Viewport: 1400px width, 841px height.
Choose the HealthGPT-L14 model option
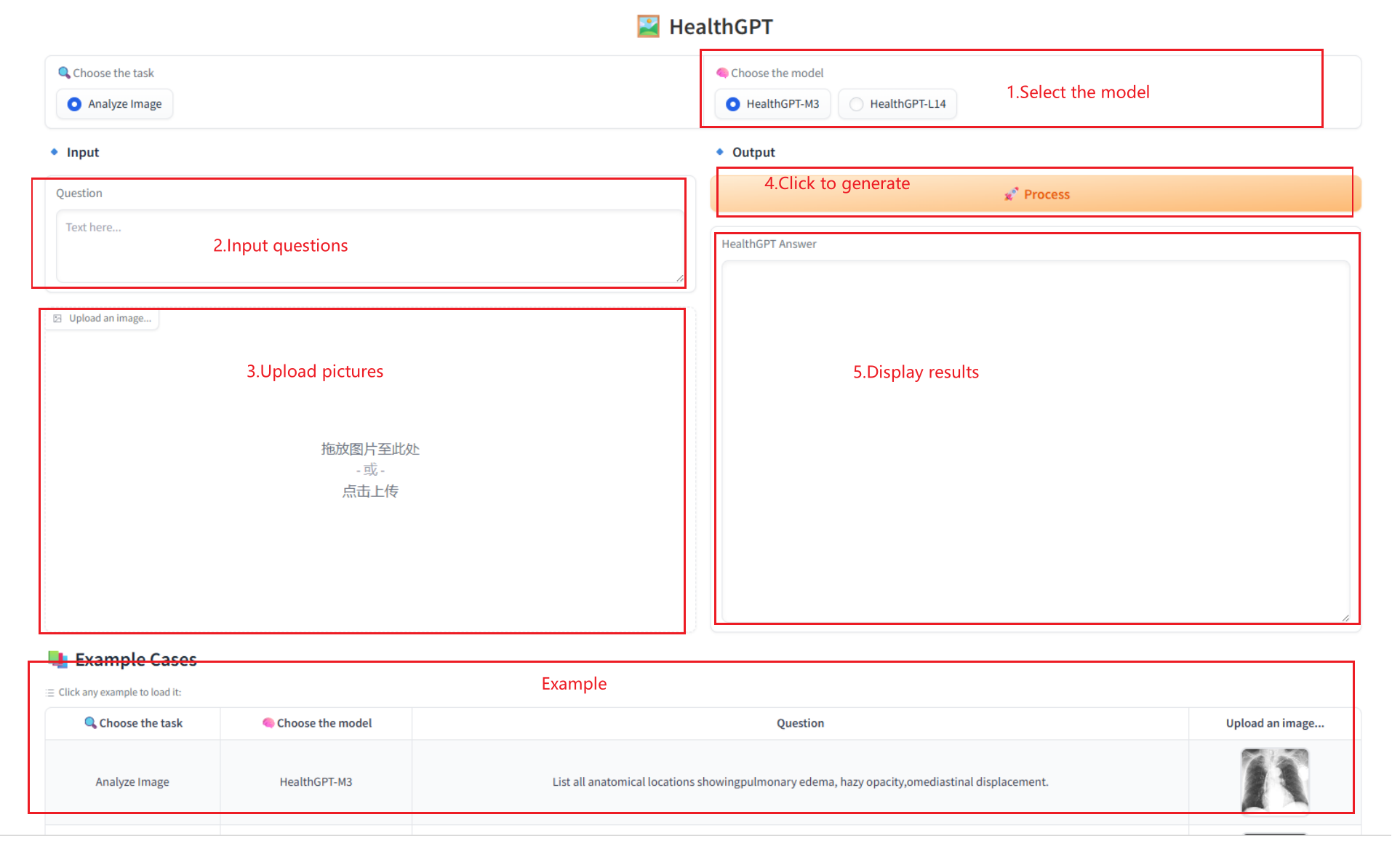tap(857, 104)
